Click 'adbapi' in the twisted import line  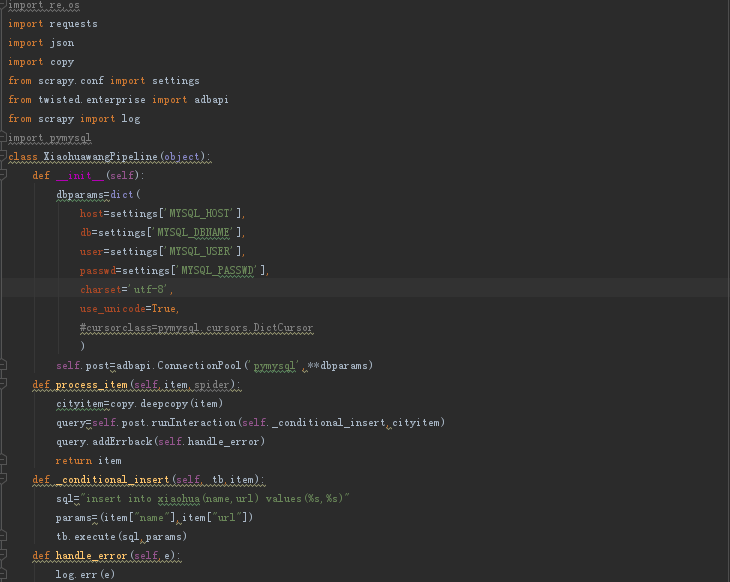point(211,100)
